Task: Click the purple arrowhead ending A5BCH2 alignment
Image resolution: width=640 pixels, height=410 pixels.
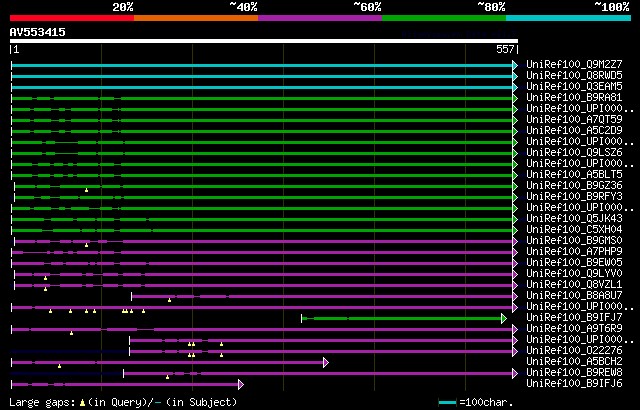Action: tap(326, 362)
